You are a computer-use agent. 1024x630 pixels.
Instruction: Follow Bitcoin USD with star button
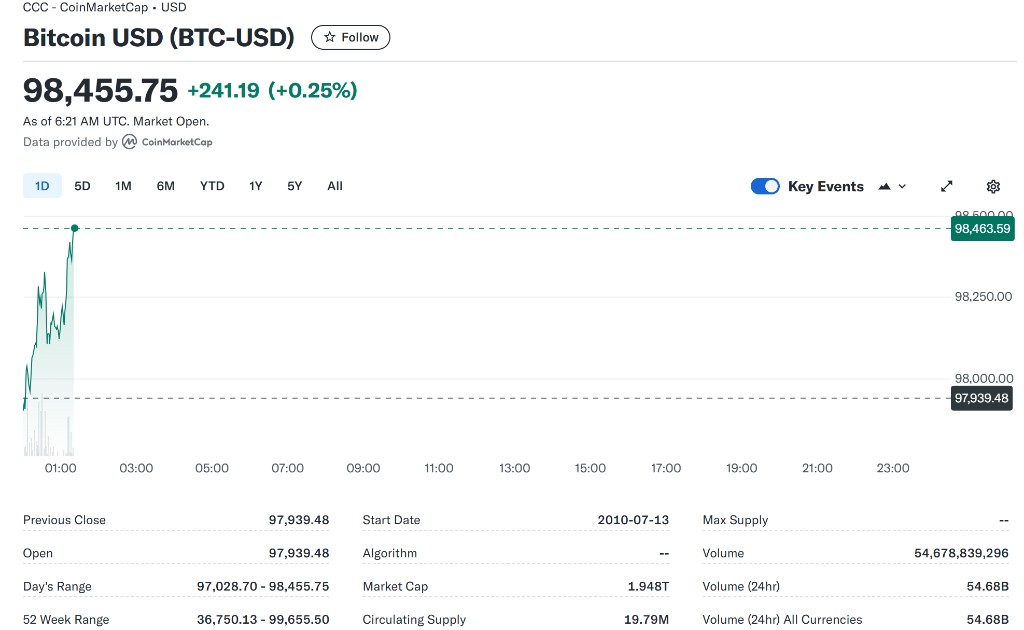(x=351, y=38)
